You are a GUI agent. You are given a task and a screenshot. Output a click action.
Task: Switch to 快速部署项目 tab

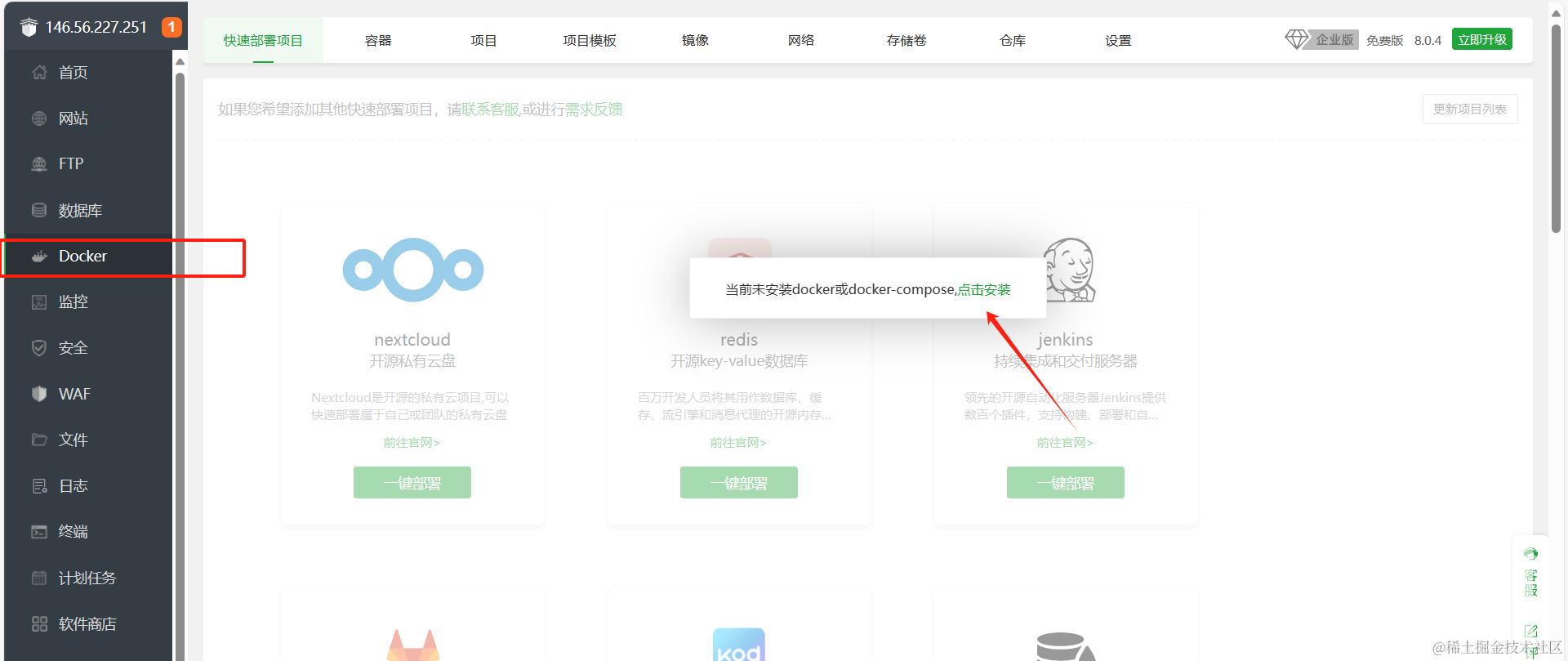coord(263,40)
